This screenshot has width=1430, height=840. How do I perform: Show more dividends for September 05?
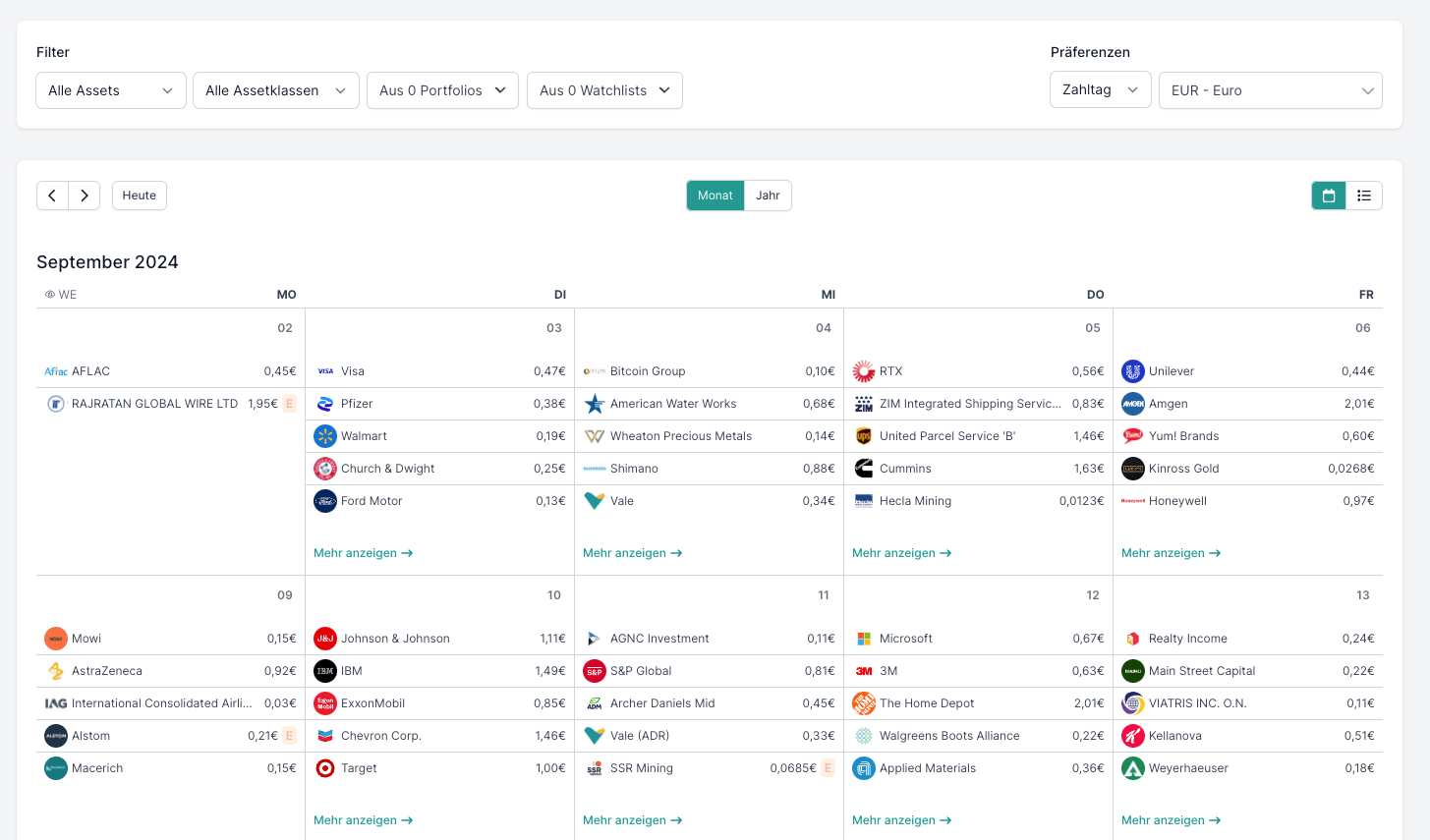pyautogui.click(x=902, y=553)
